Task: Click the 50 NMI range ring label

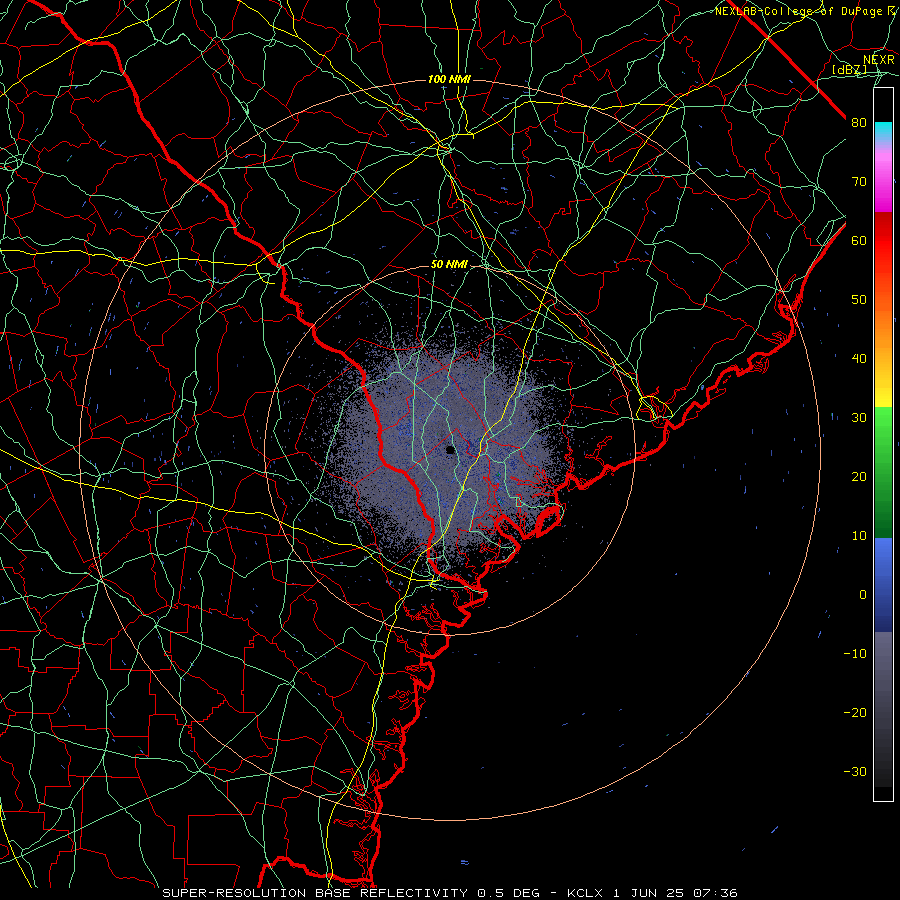Action: pyautogui.click(x=449, y=265)
